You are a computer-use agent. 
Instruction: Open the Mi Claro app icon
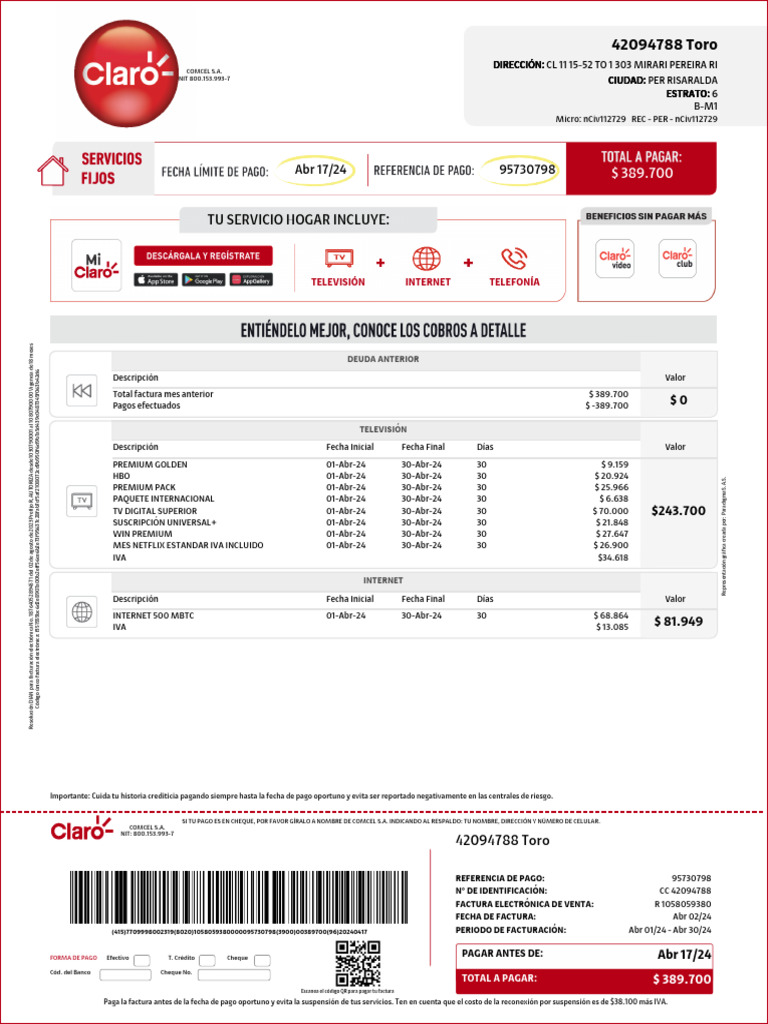(97, 265)
